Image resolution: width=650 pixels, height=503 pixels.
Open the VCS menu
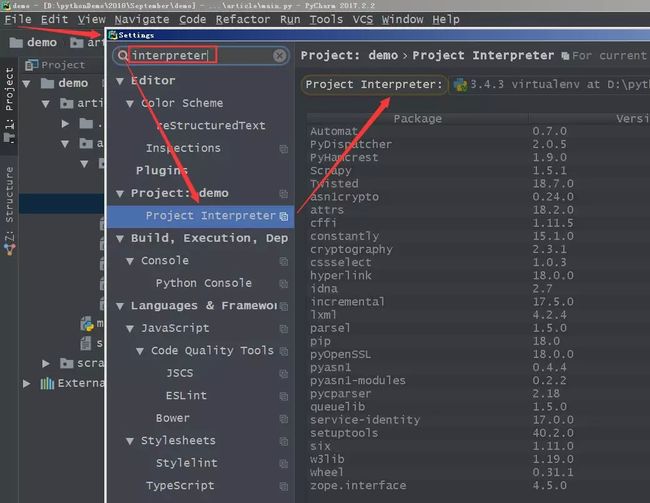pos(363,19)
